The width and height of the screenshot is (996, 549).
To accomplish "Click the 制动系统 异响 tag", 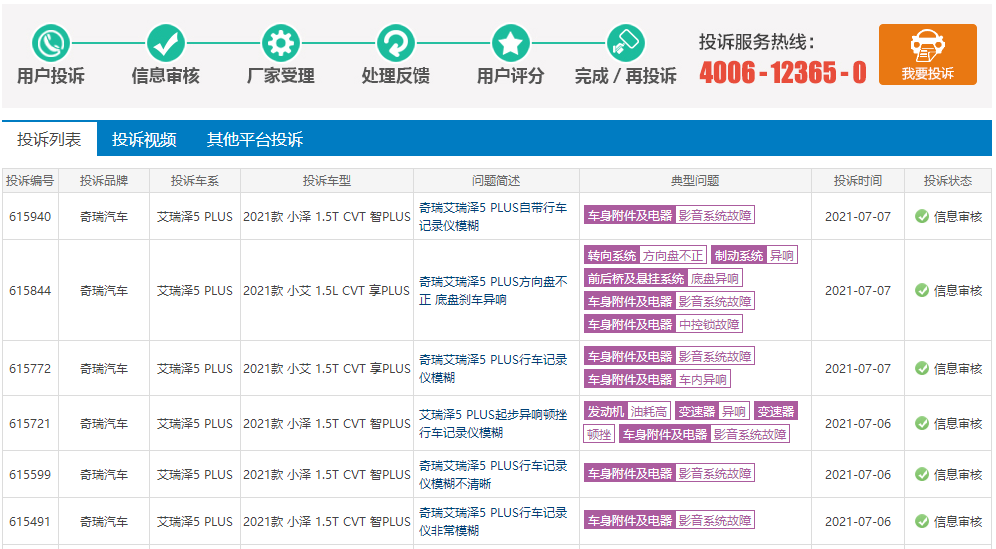I will tap(754, 255).
